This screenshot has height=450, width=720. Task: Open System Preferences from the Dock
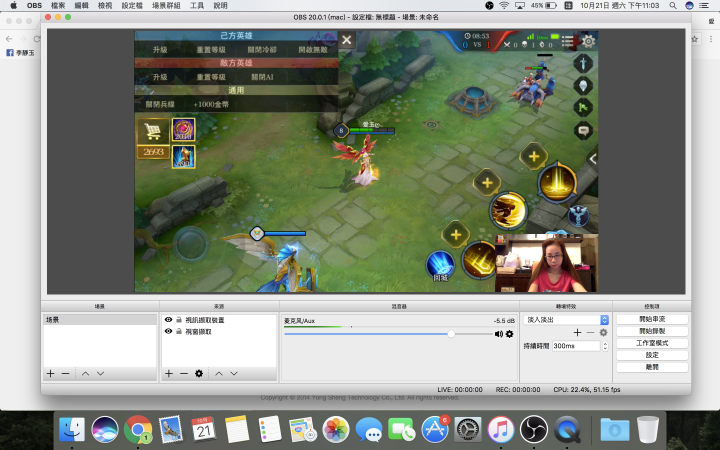pyautogui.click(x=468, y=429)
